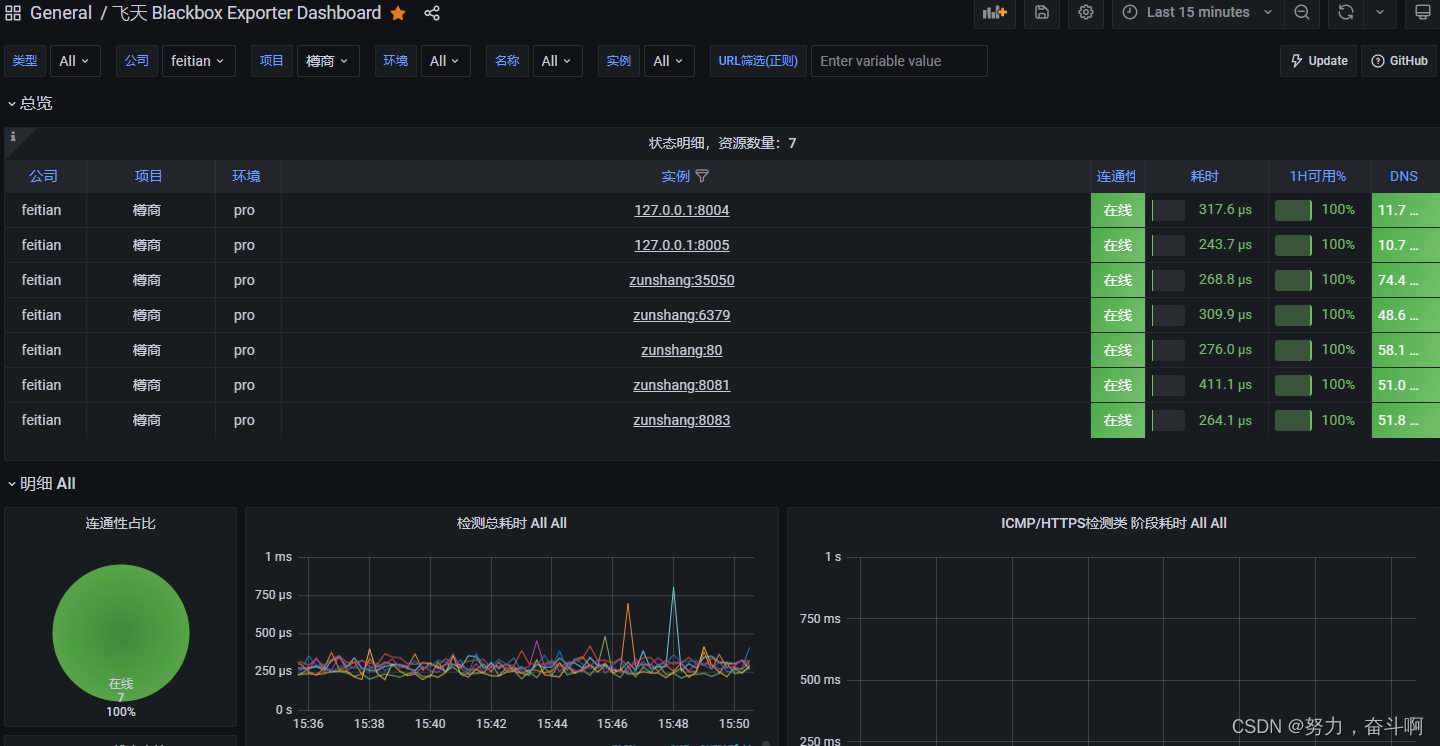Focus the URL筛选 variable input field
The width and height of the screenshot is (1440, 746).
[899, 61]
